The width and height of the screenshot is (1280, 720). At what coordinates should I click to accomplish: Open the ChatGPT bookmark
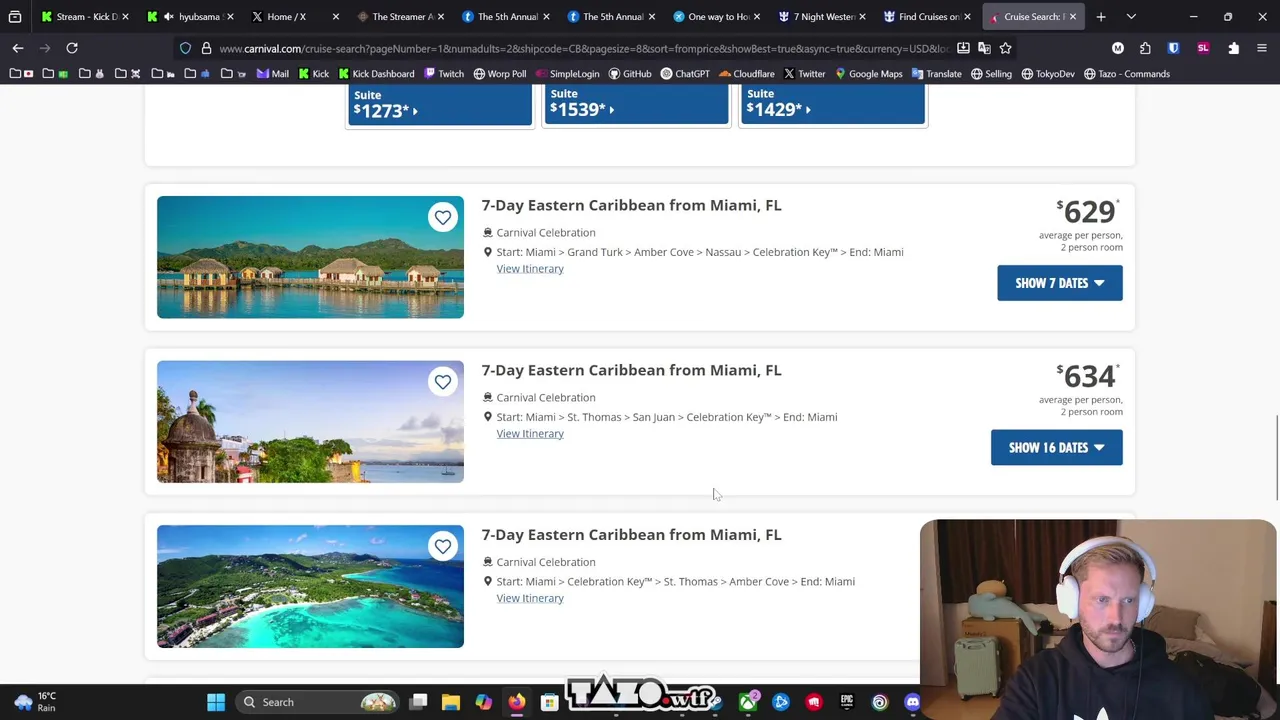684,74
